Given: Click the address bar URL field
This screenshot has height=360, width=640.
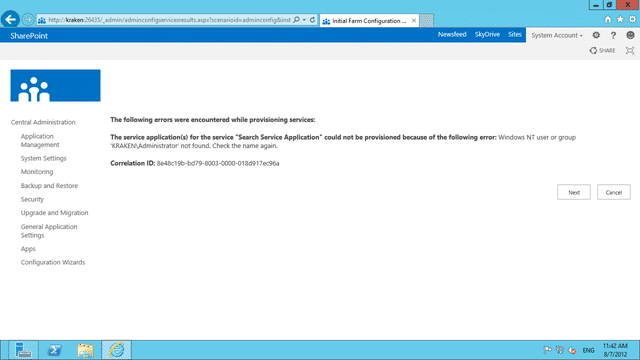Looking at the screenshot, I should pyautogui.click(x=169, y=20).
